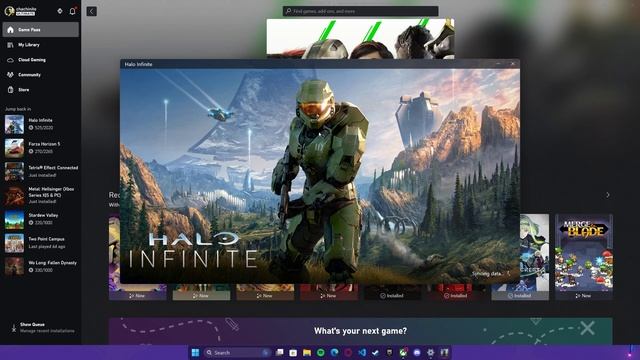Click the diamond icon beside the notifications bell
This screenshot has width=640, height=360.
tap(60, 11)
